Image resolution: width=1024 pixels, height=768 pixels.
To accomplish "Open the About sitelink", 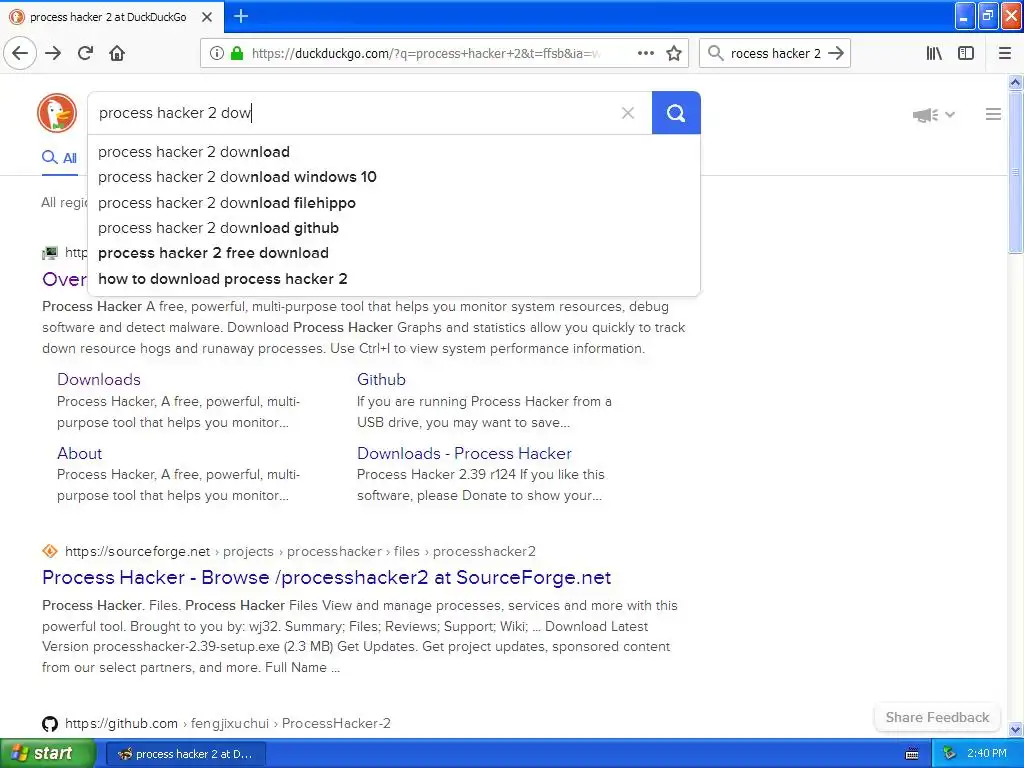I will [x=79, y=453].
